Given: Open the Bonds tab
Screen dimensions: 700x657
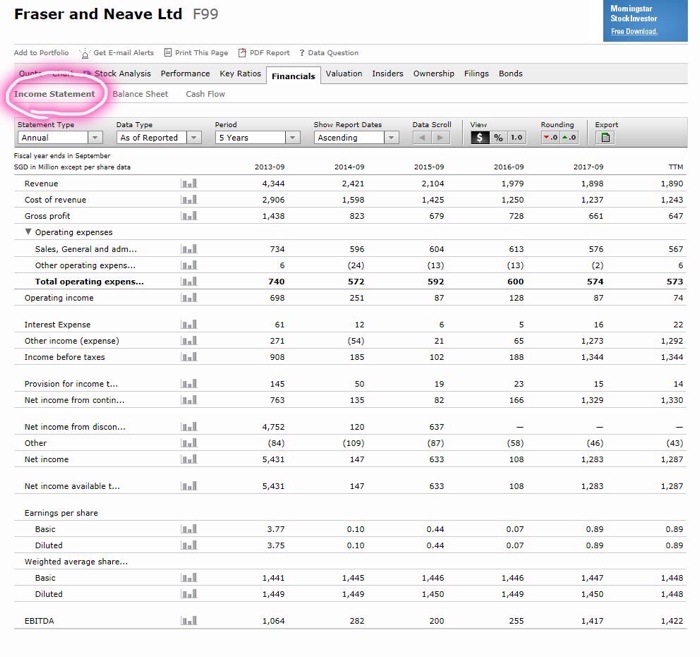Looking at the screenshot, I should pos(511,74).
